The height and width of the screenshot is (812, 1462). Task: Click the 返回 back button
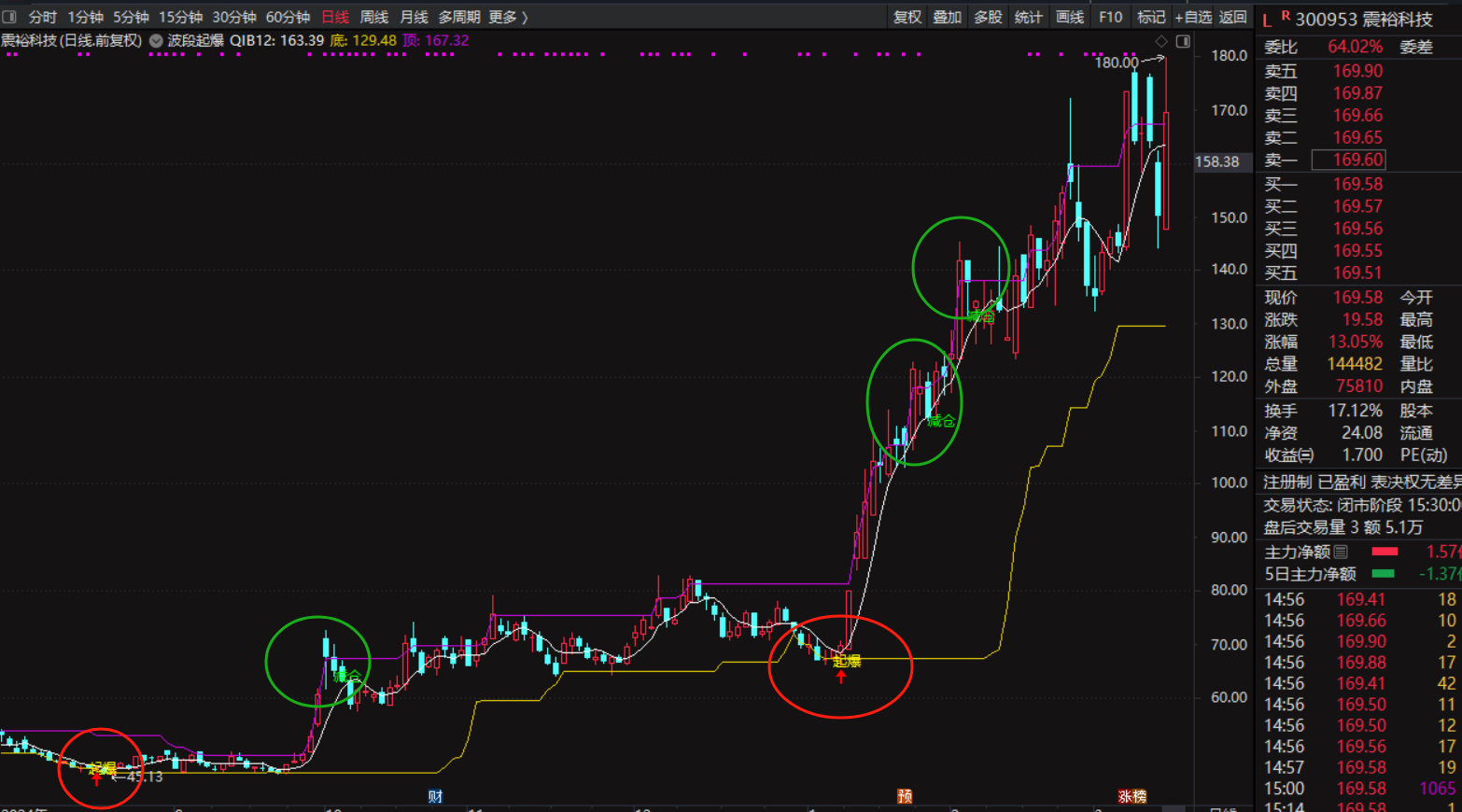(1232, 17)
